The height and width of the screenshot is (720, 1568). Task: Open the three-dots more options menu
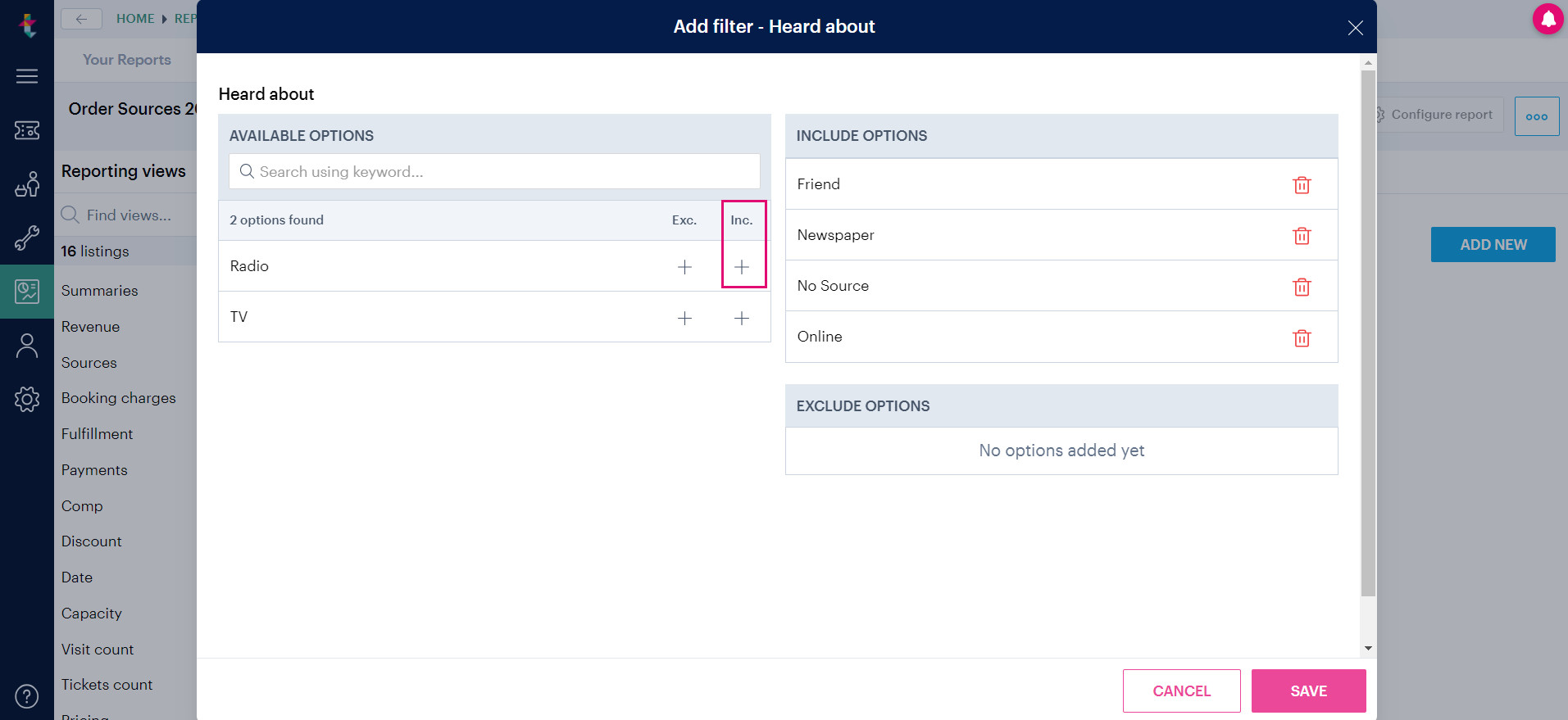(x=1537, y=116)
